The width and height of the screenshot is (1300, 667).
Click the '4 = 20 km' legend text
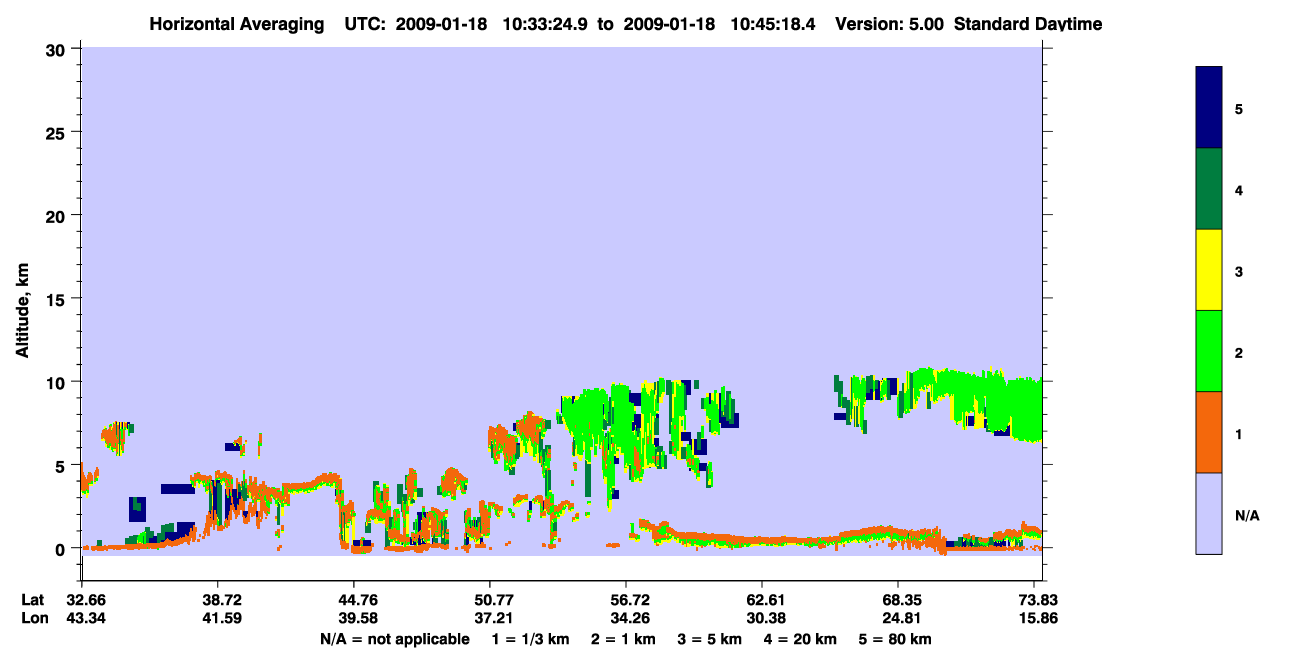pyautogui.click(x=801, y=639)
